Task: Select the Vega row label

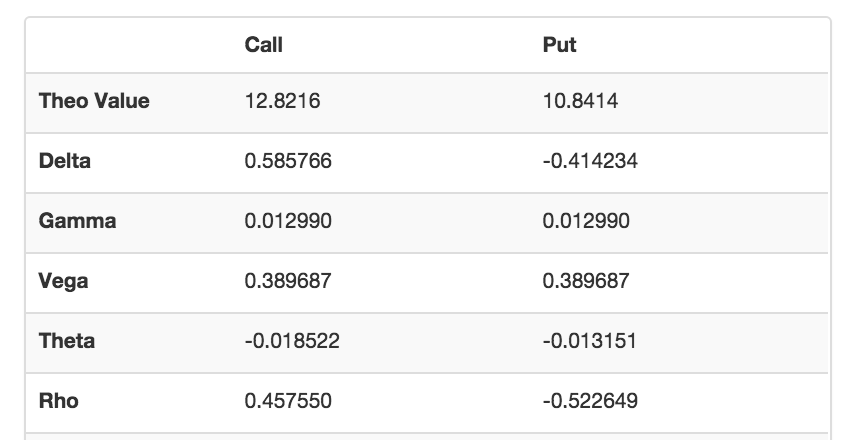Action: [63, 281]
